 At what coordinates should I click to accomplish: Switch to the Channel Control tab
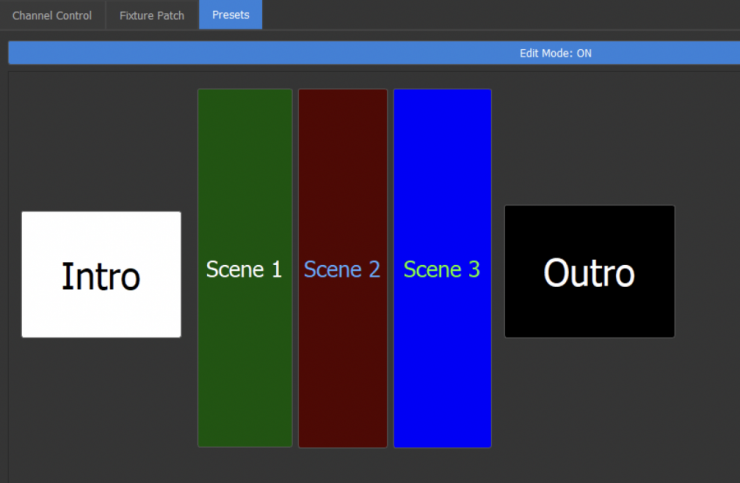[x=52, y=16]
